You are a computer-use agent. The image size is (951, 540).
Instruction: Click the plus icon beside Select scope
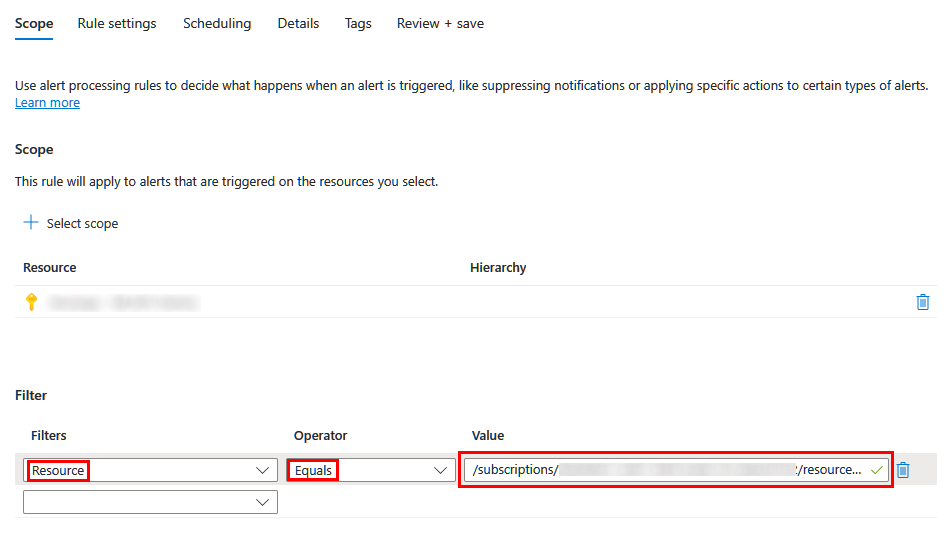tap(31, 223)
